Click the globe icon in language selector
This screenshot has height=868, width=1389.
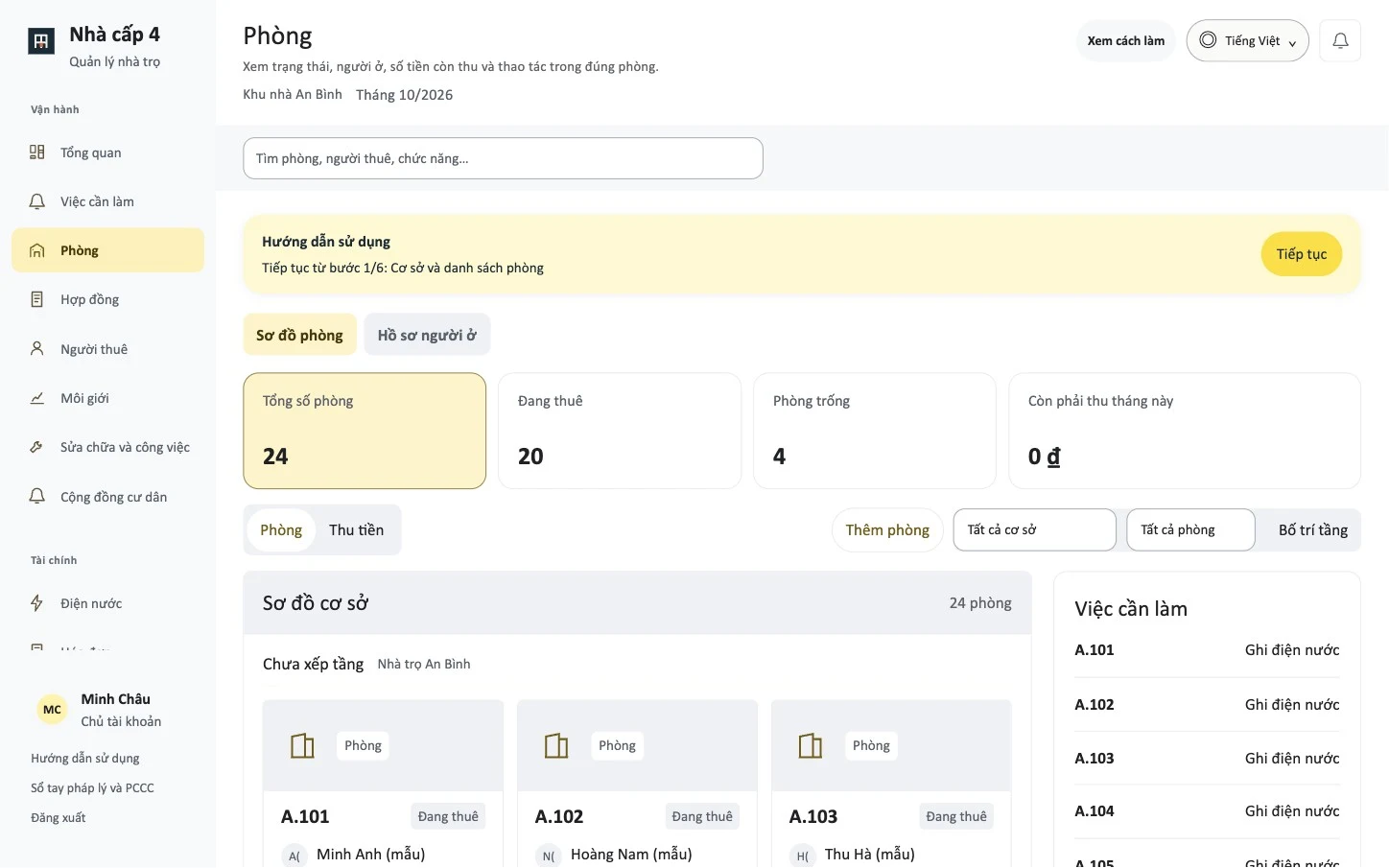pyautogui.click(x=1208, y=40)
